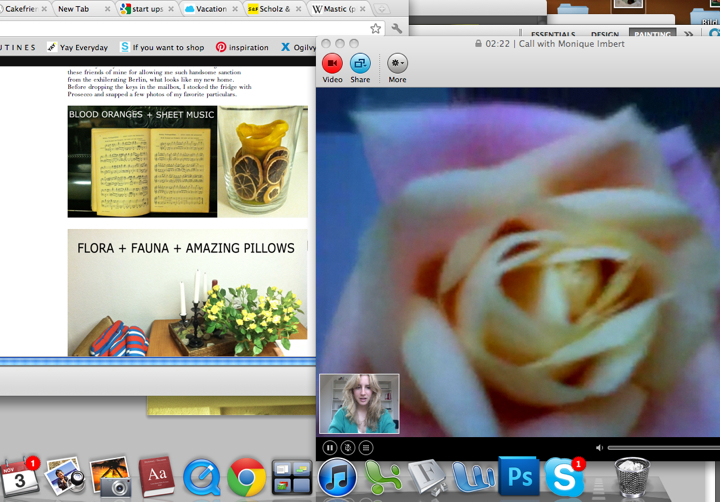The image size is (720, 502).
Task: Open Chrome's wrench settings menu
Action: 397,29
